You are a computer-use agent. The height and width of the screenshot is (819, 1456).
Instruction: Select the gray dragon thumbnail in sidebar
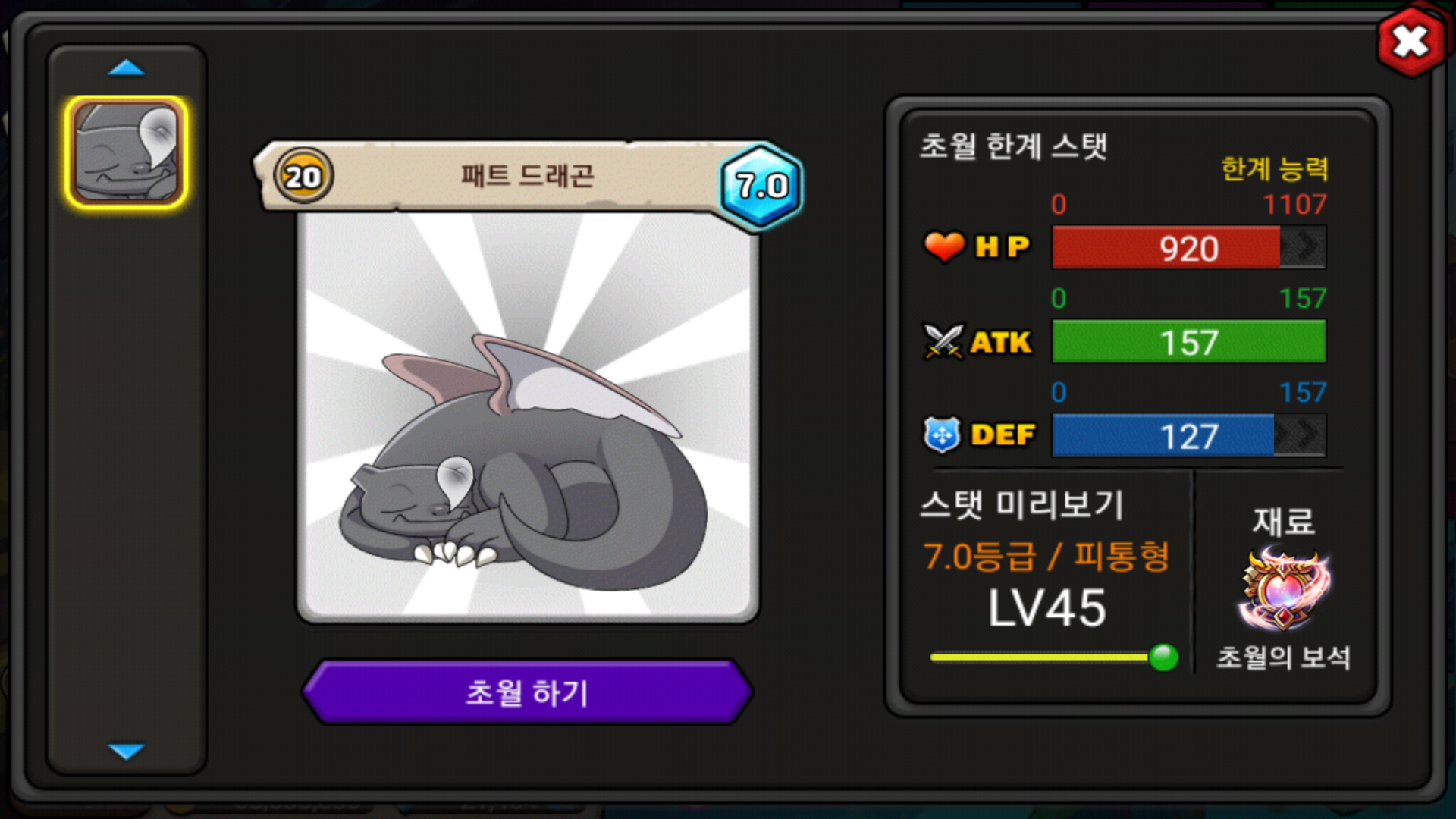point(126,152)
